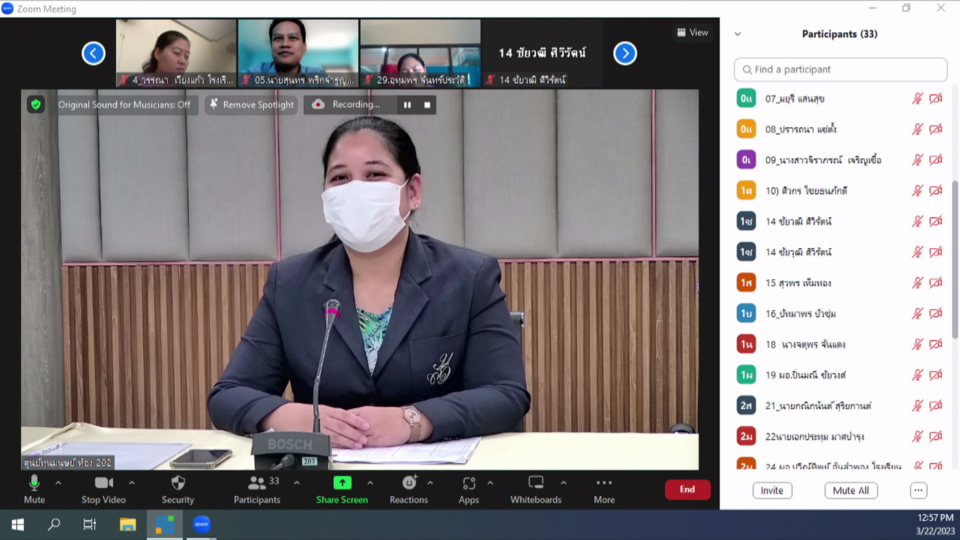The height and width of the screenshot is (540, 960).
Task: Stop Video using the camera icon
Action: (x=103, y=489)
